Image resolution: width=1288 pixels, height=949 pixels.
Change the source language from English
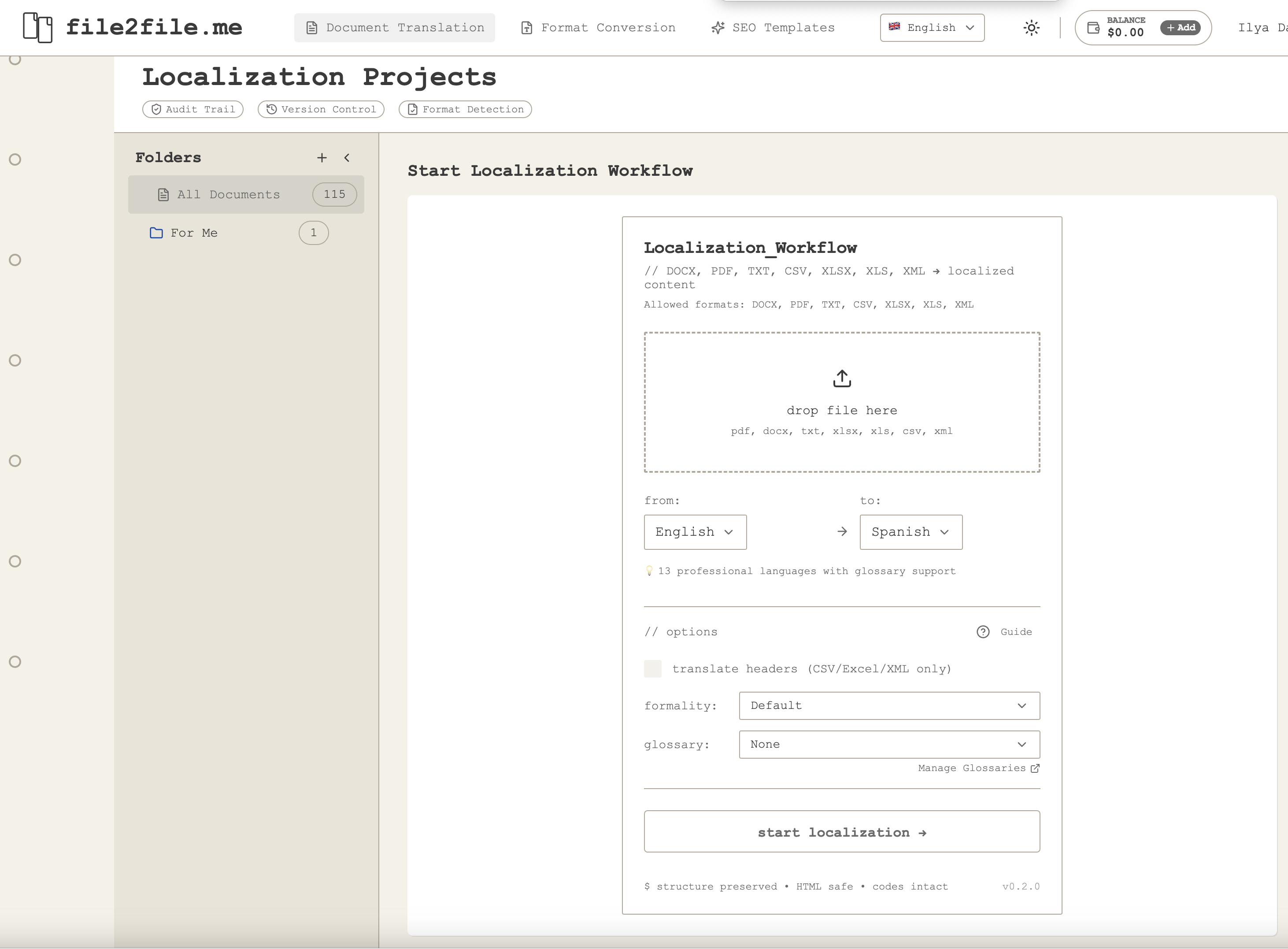[x=695, y=532]
